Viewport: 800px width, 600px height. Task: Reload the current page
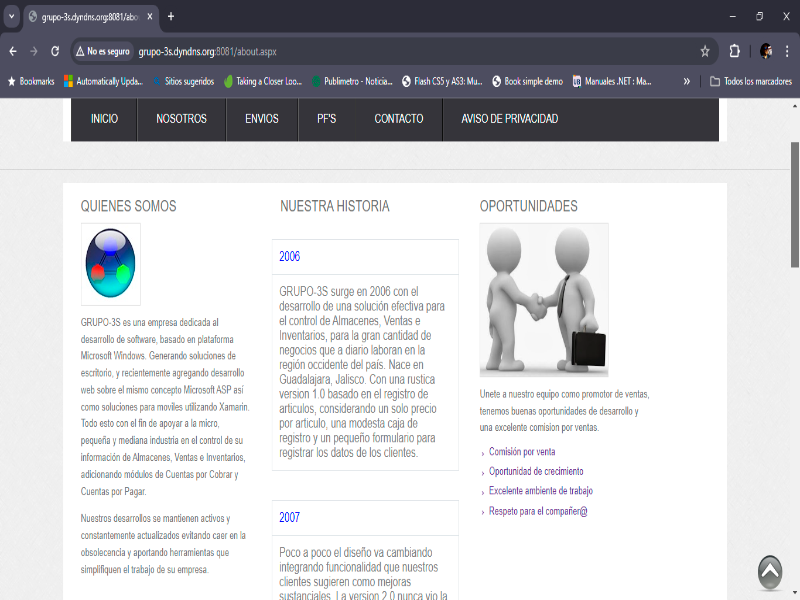point(55,51)
